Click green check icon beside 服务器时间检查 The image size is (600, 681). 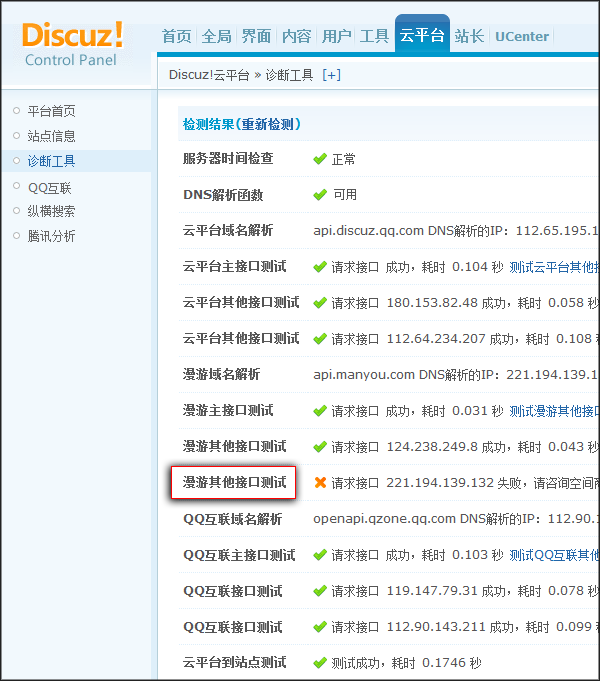(x=320, y=159)
